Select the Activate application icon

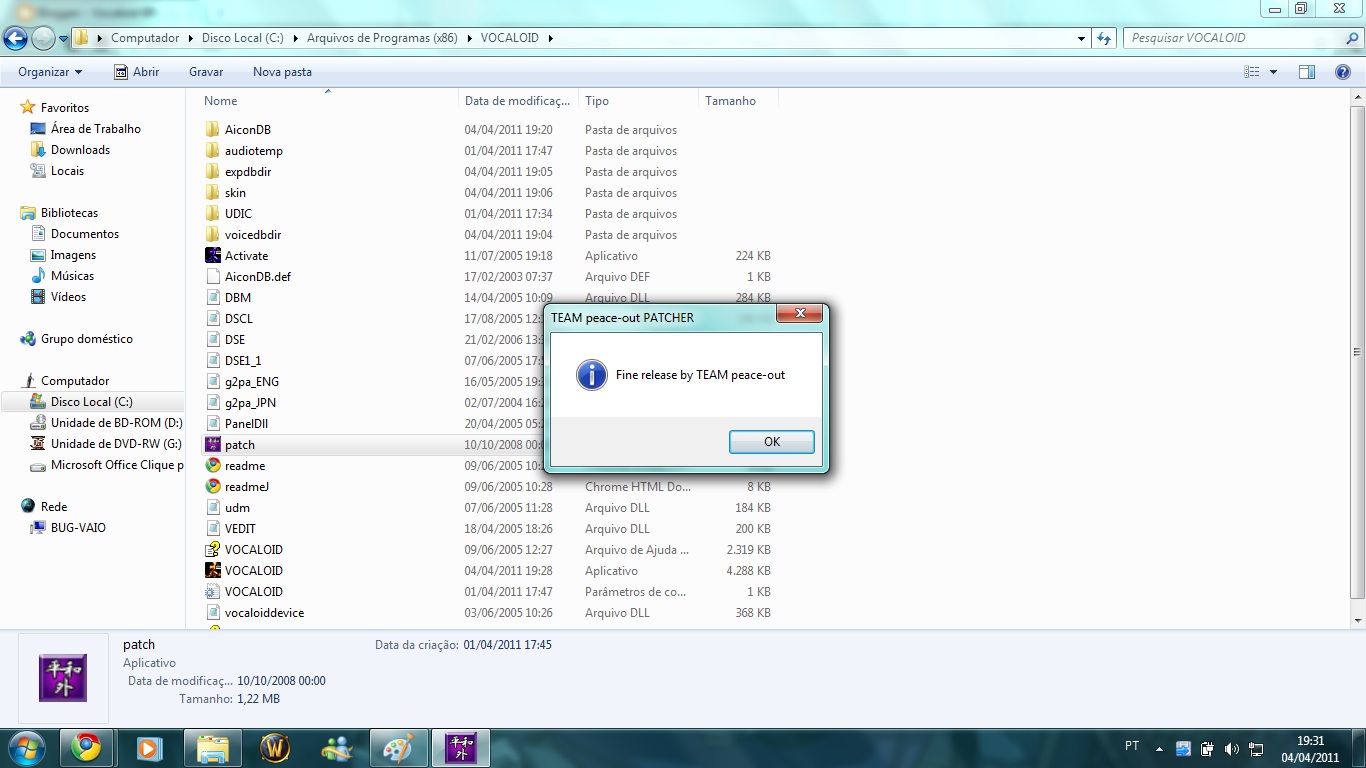pyautogui.click(x=212, y=256)
